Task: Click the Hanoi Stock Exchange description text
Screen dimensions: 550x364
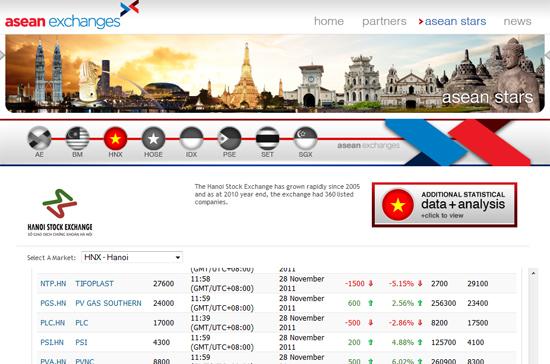Action: pyautogui.click(x=277, y=194)
